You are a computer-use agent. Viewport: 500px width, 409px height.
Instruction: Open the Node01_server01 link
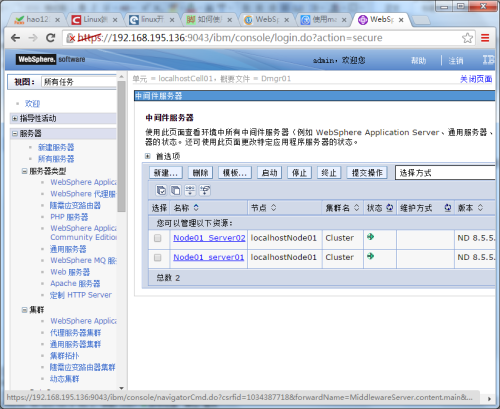pos(209,257)
